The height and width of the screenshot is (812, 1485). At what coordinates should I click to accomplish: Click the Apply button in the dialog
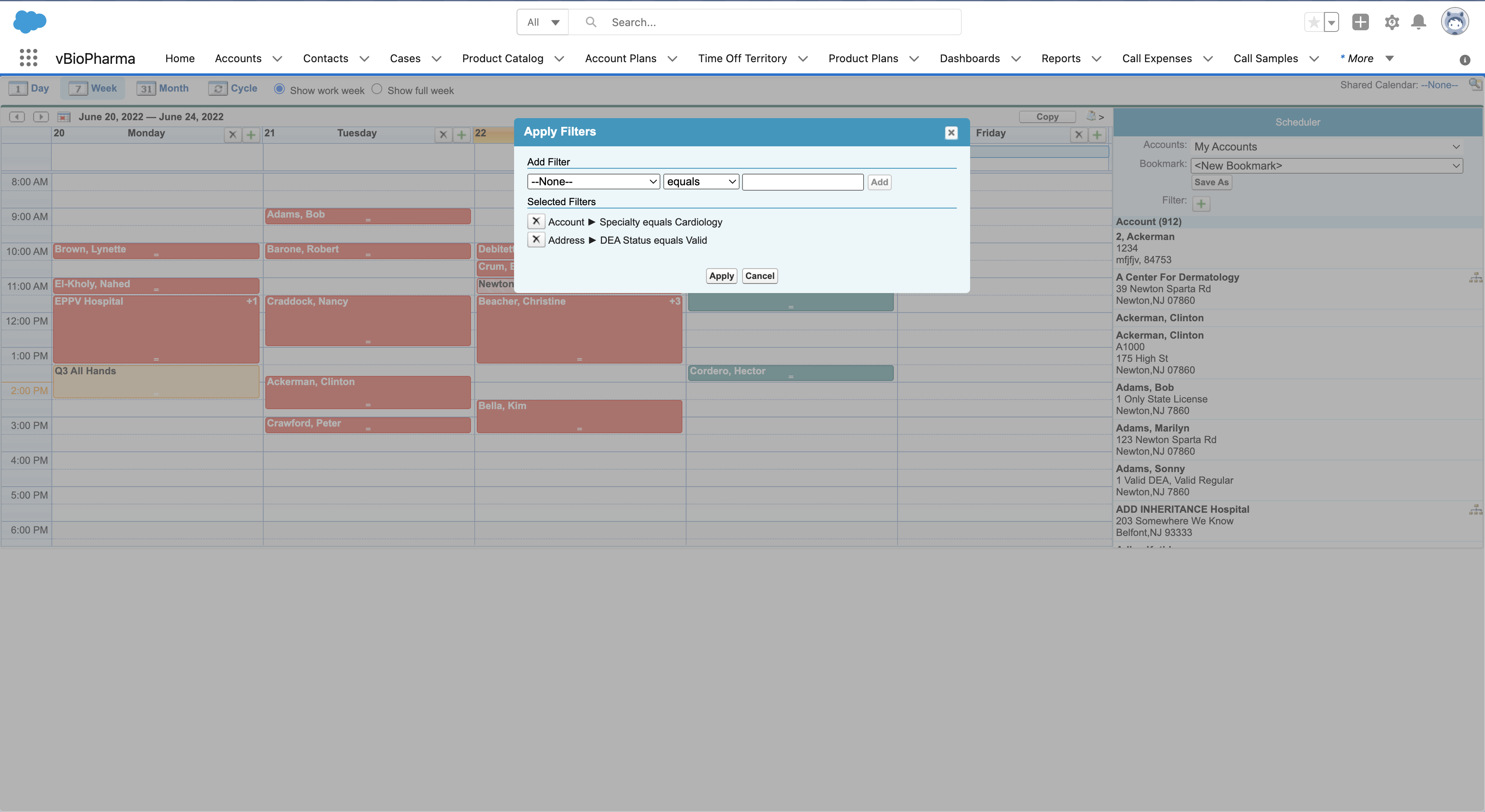coord(721,276)
